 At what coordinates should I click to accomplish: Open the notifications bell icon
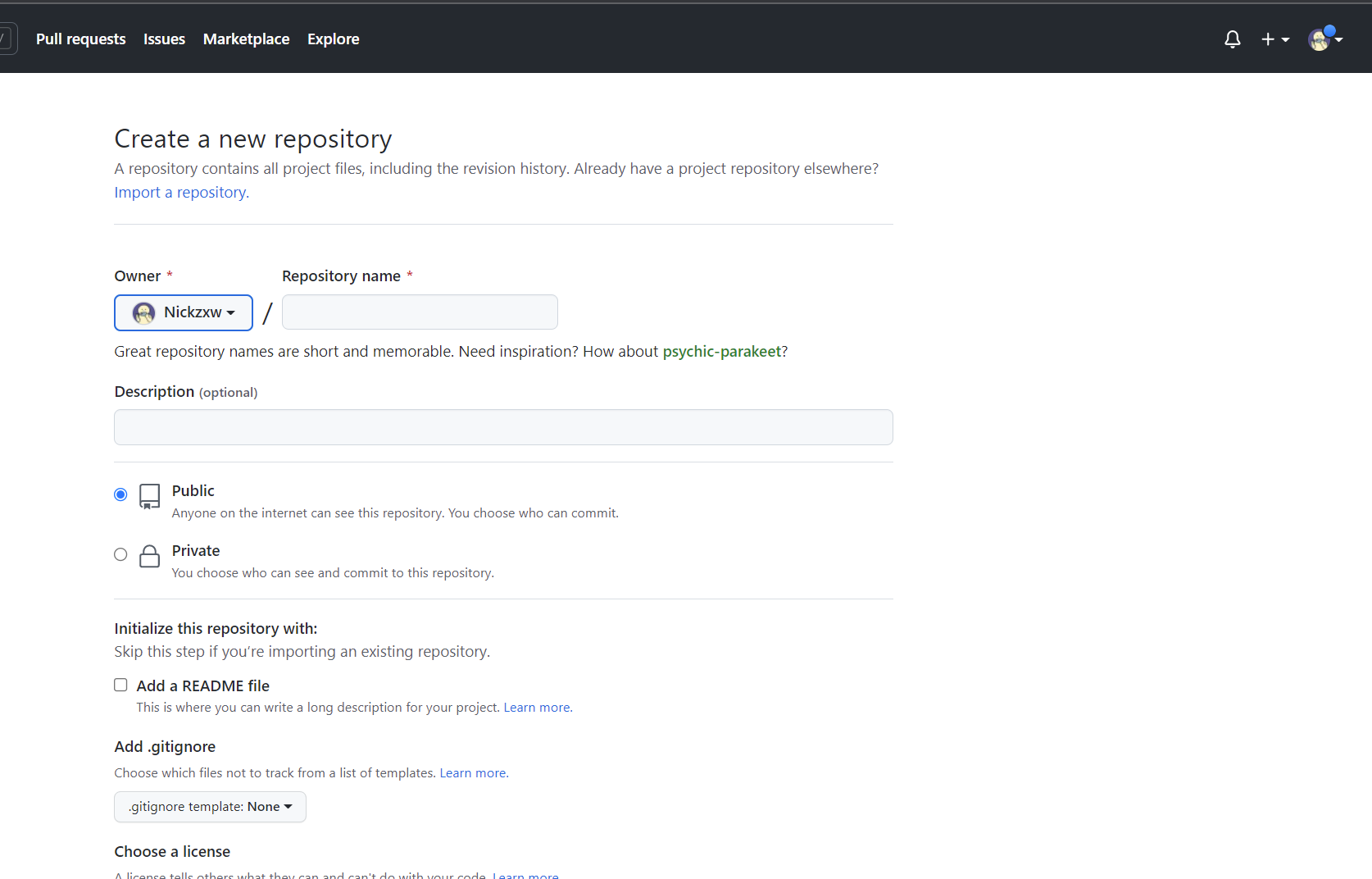click(x=1232, y=39)
